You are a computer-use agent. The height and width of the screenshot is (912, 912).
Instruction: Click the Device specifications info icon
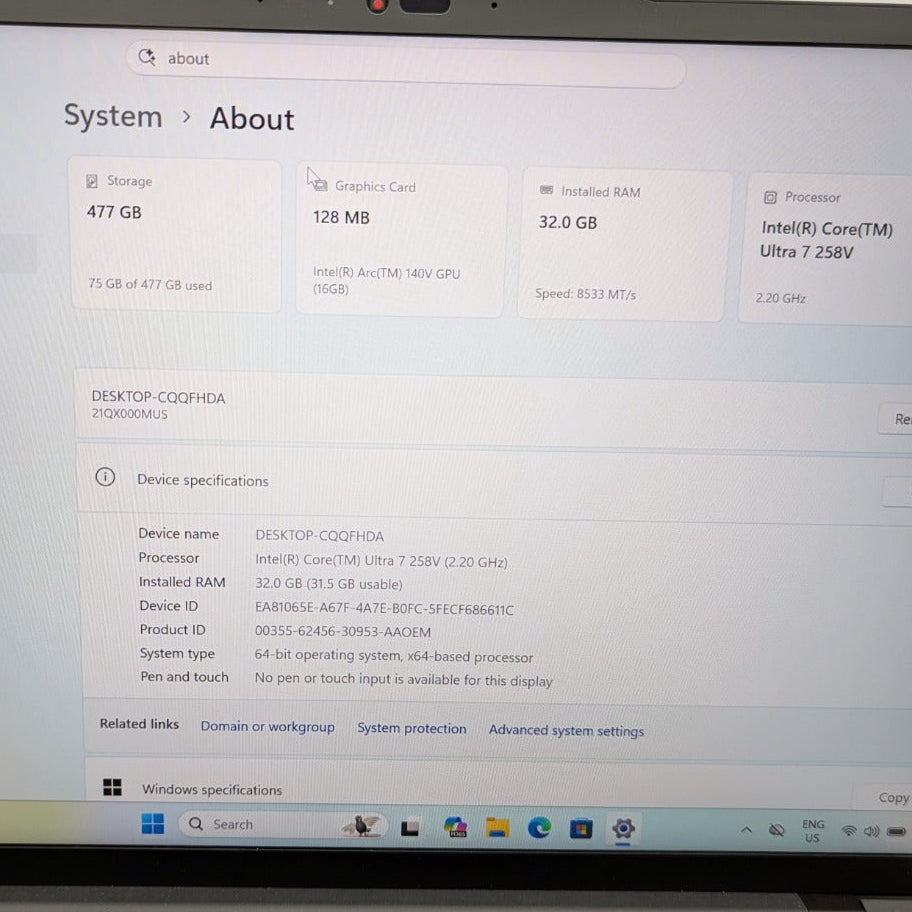tap(105, 477)
